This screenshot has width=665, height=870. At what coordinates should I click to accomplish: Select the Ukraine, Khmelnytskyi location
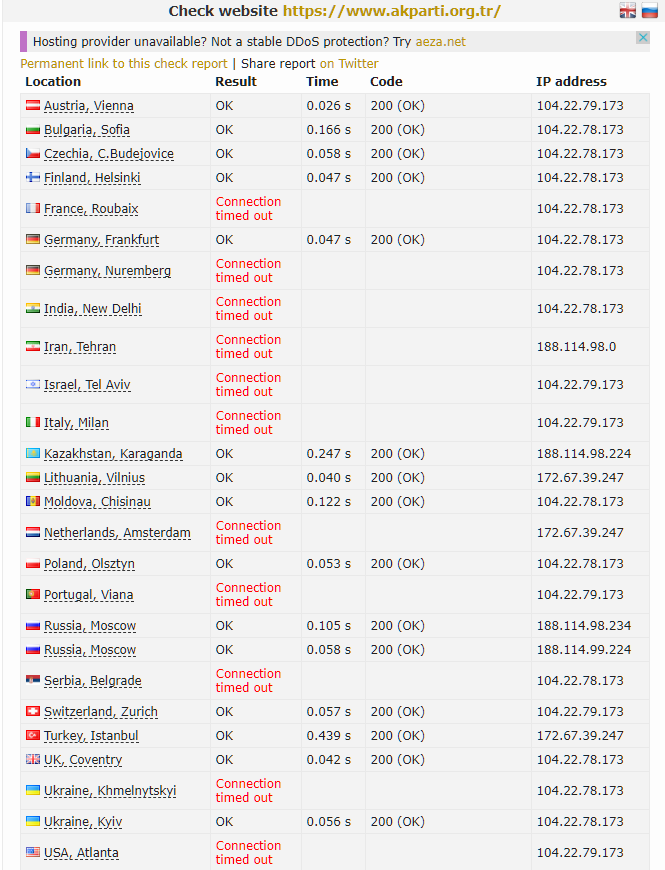click(x=110, y=791)
